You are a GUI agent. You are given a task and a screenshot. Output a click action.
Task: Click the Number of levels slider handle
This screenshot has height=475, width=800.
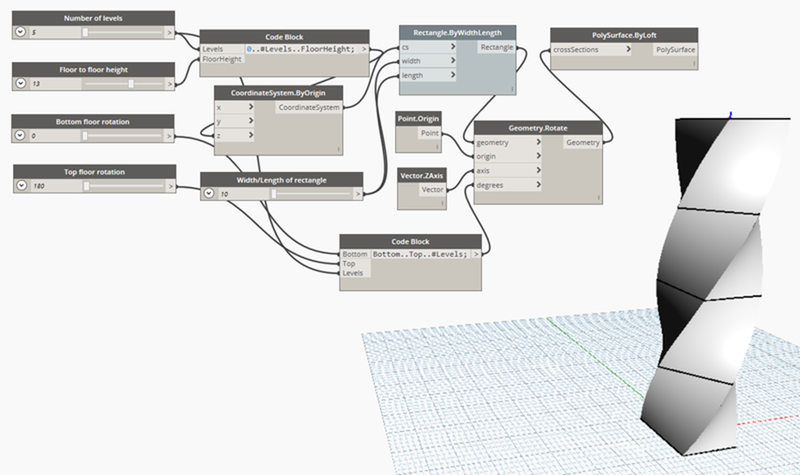[85, 32]
